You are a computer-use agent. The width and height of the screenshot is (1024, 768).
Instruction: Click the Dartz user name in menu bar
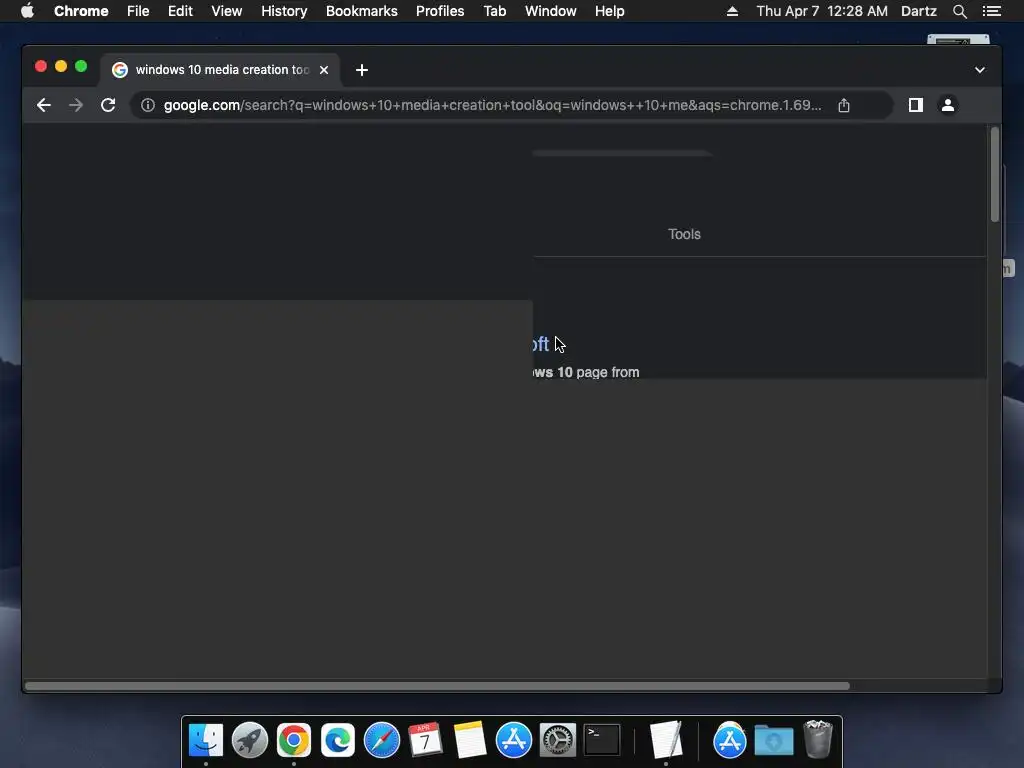click(918, 11)
